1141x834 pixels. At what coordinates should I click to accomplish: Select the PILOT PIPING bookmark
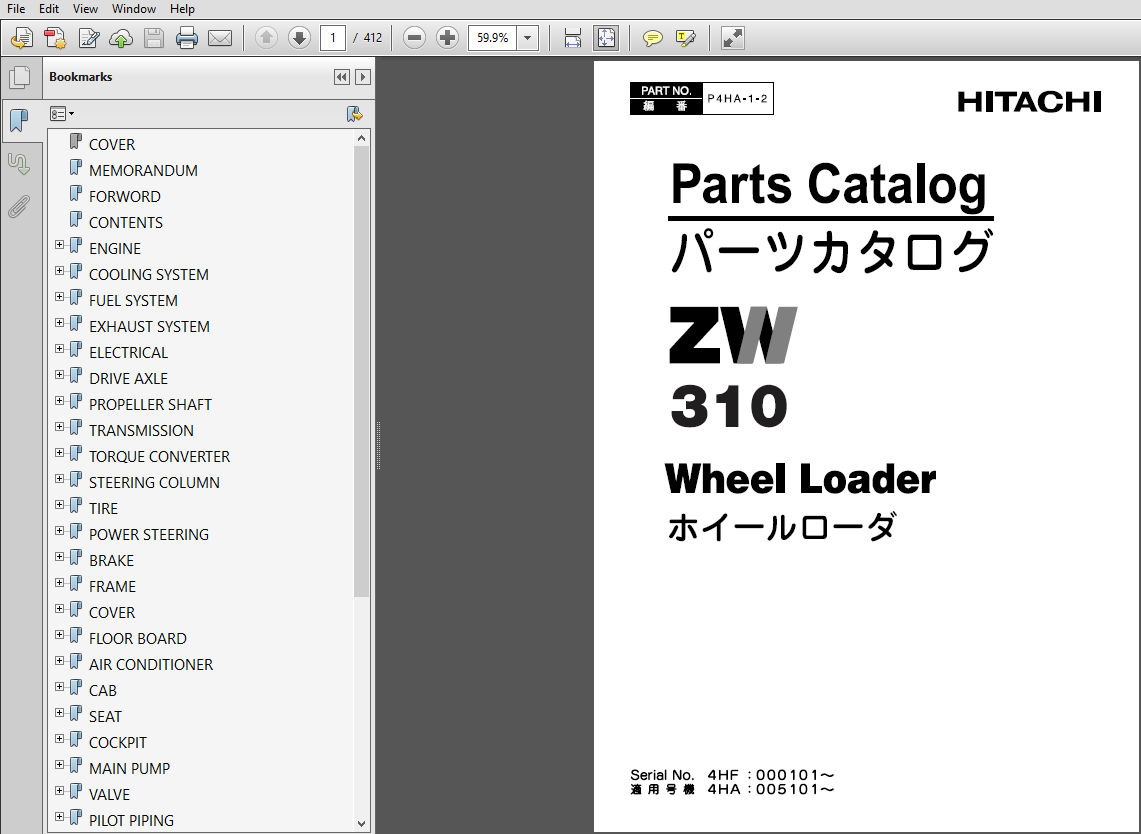click(x=131, y=821)
